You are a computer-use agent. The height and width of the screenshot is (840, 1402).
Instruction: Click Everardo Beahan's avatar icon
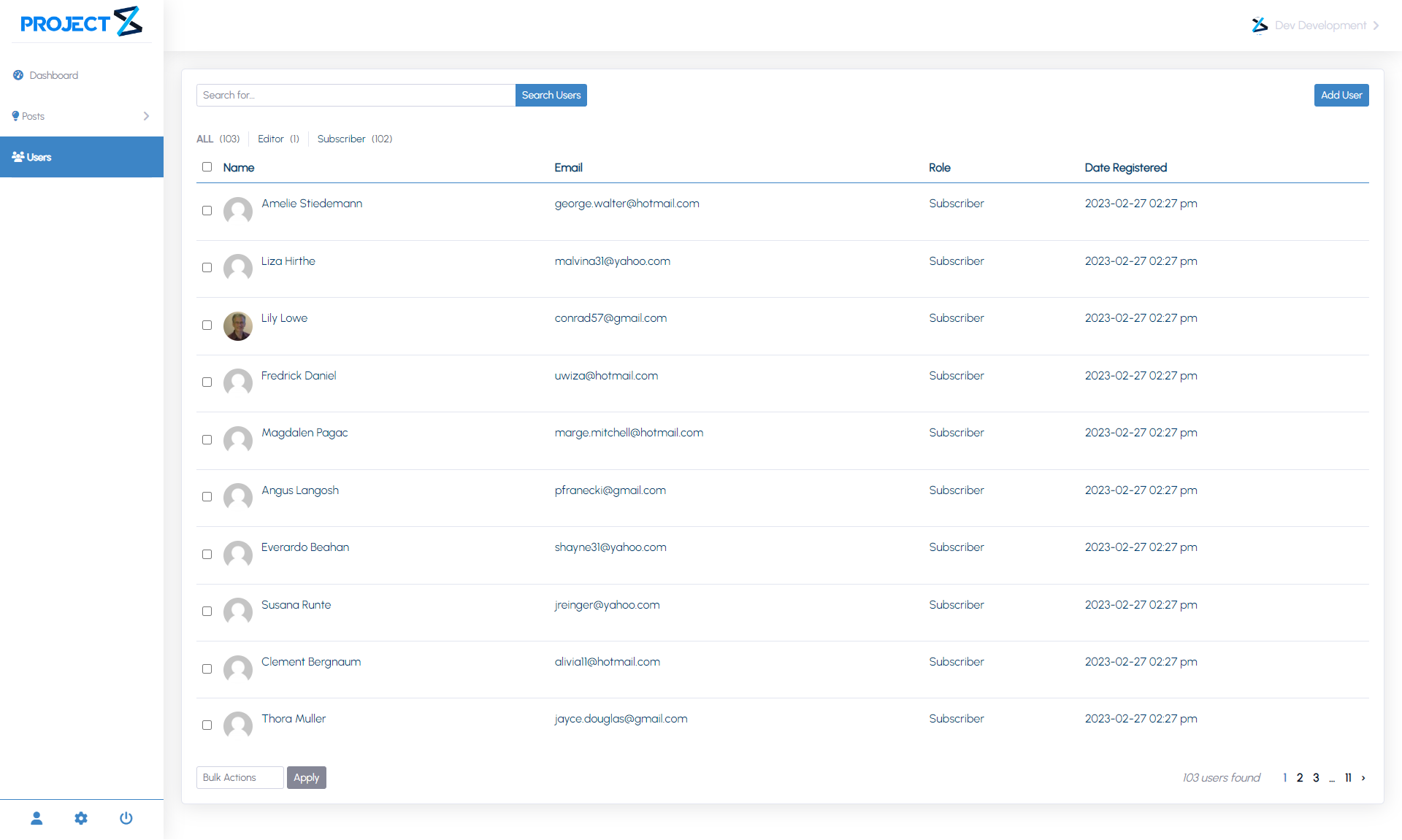[238, 555]
